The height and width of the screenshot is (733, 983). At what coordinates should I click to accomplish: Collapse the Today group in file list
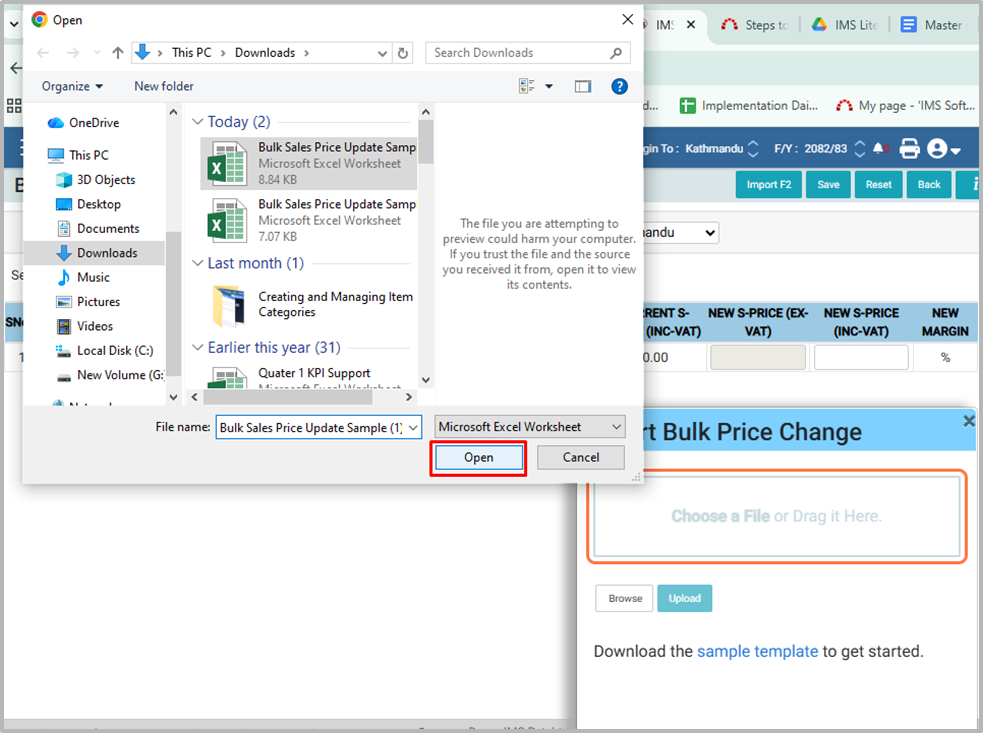198,122
